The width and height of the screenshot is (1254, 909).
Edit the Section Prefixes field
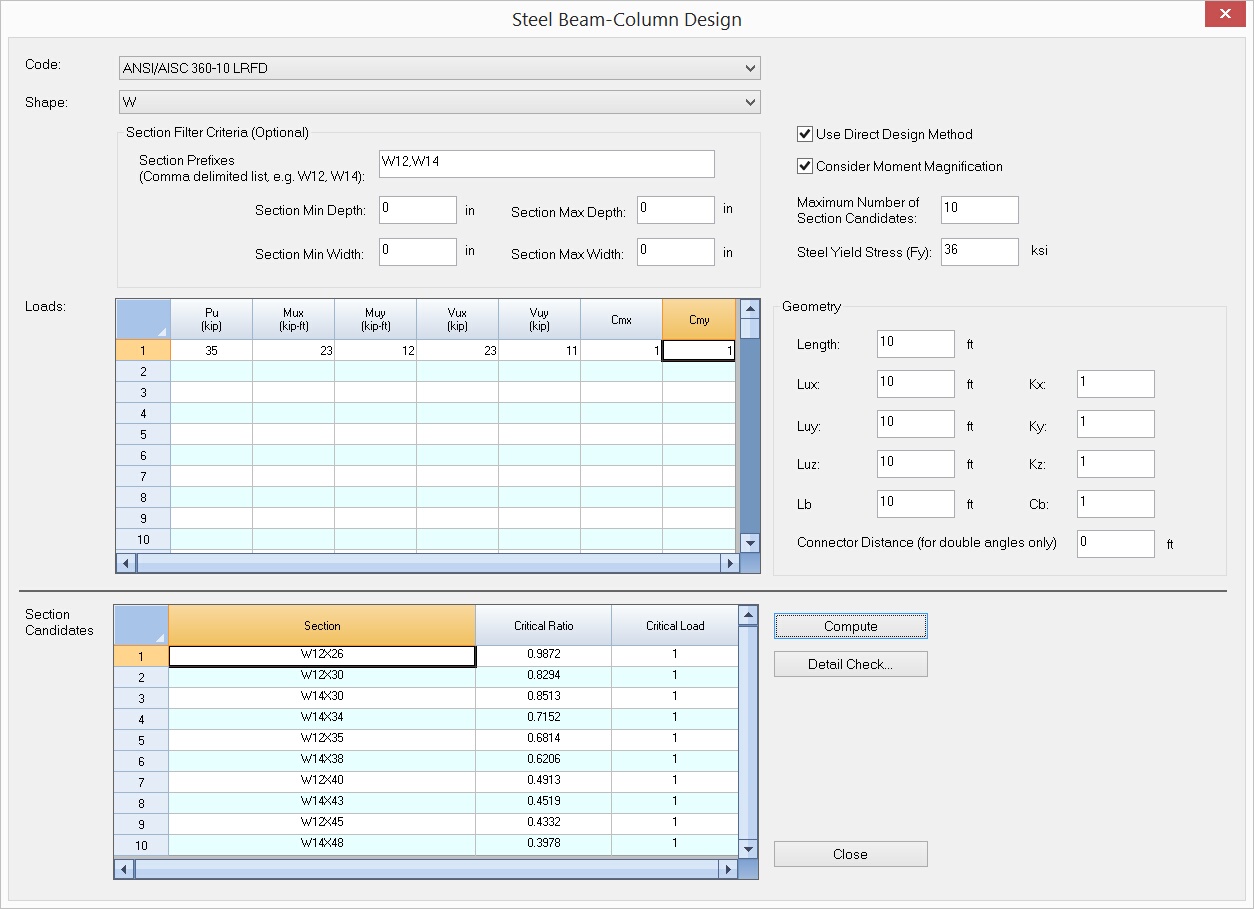pyautogui.click(x=547, y=164)
